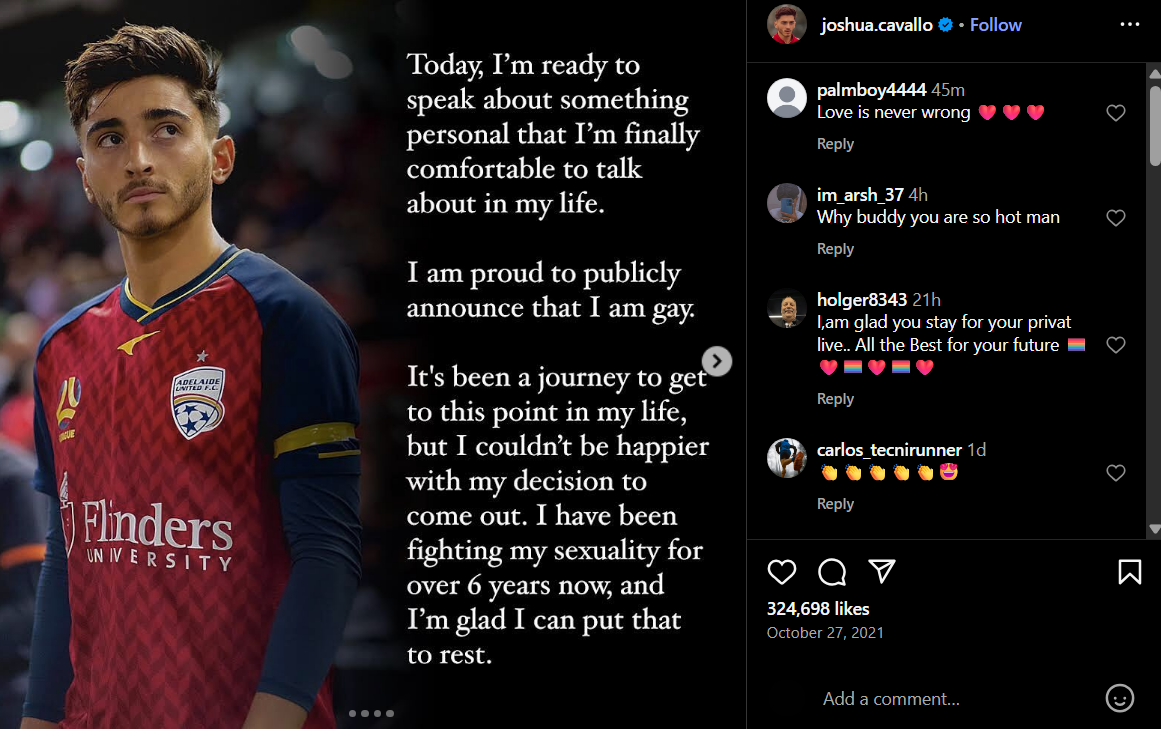Click the Add a comment field
The width and height of the screenshot is (1161, 729).
(955, 699)
